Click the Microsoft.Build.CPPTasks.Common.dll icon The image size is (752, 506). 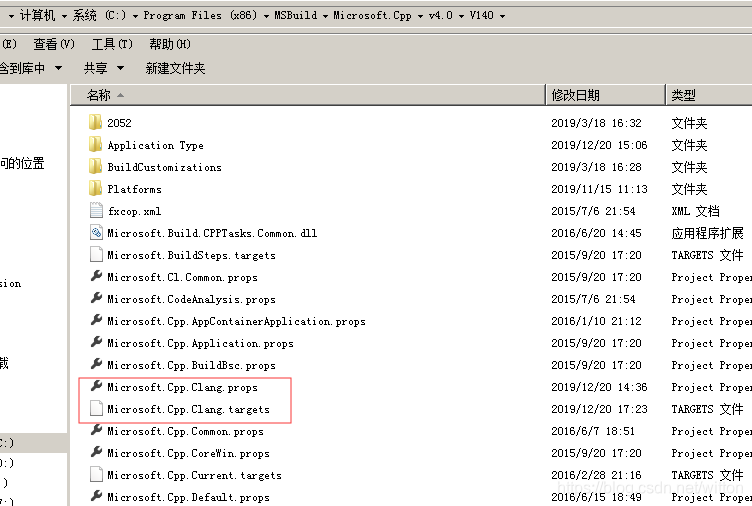click(96, 233)
